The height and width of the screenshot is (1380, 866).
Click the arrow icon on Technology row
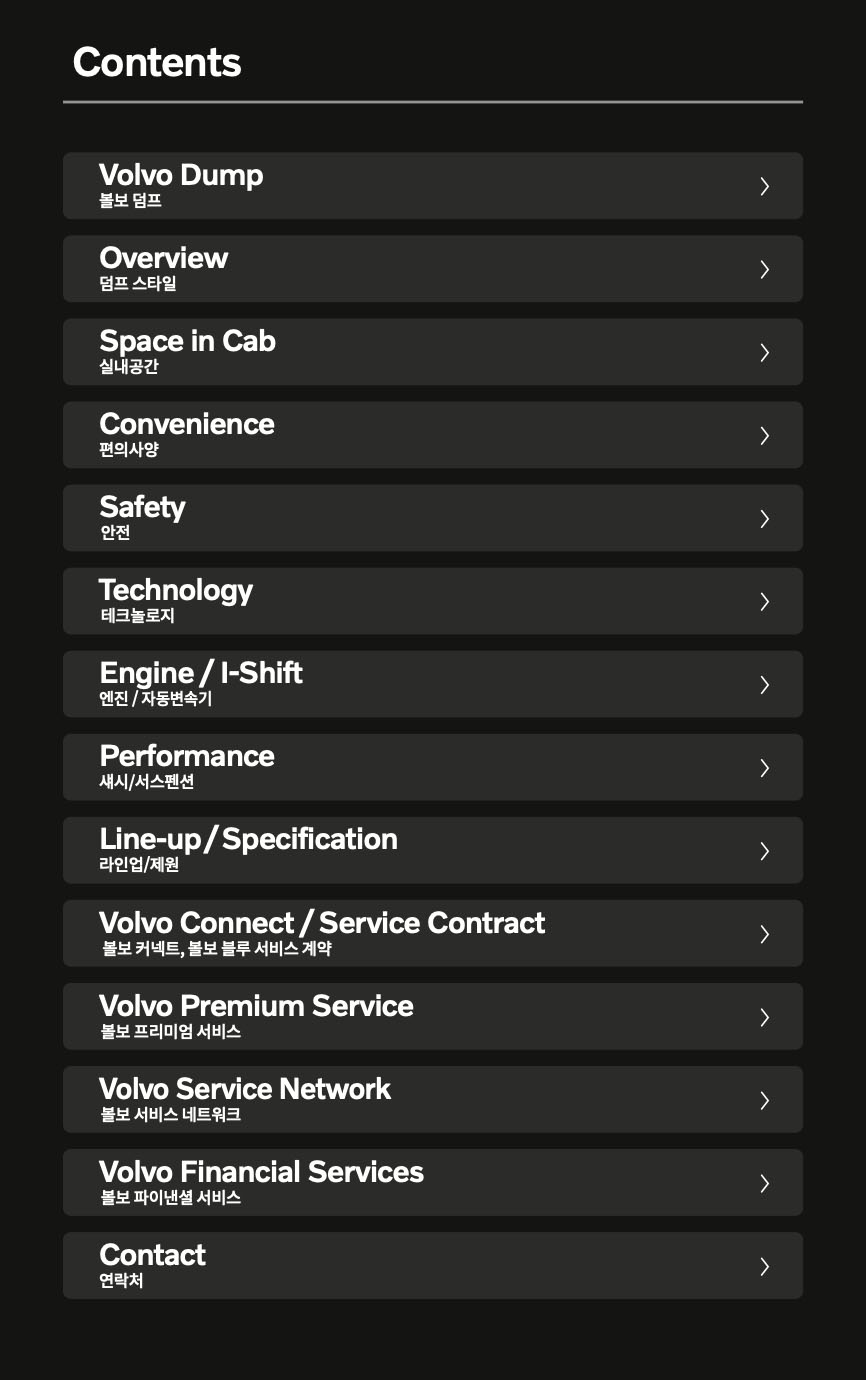coord(764,601)
